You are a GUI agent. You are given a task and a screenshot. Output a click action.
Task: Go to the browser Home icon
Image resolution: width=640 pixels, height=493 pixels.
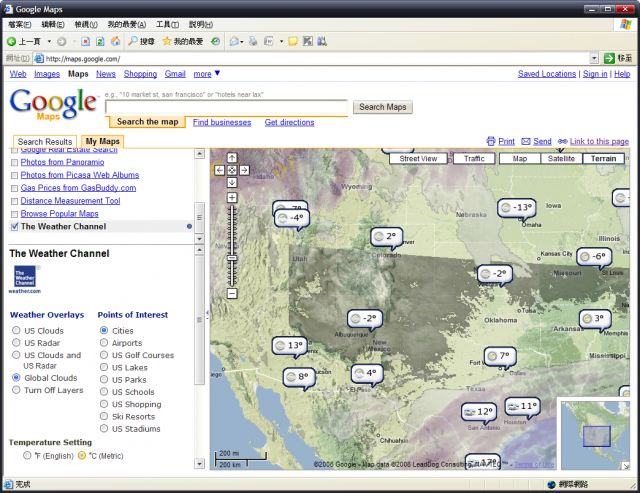pyautogui.click(x=116, y=41)
